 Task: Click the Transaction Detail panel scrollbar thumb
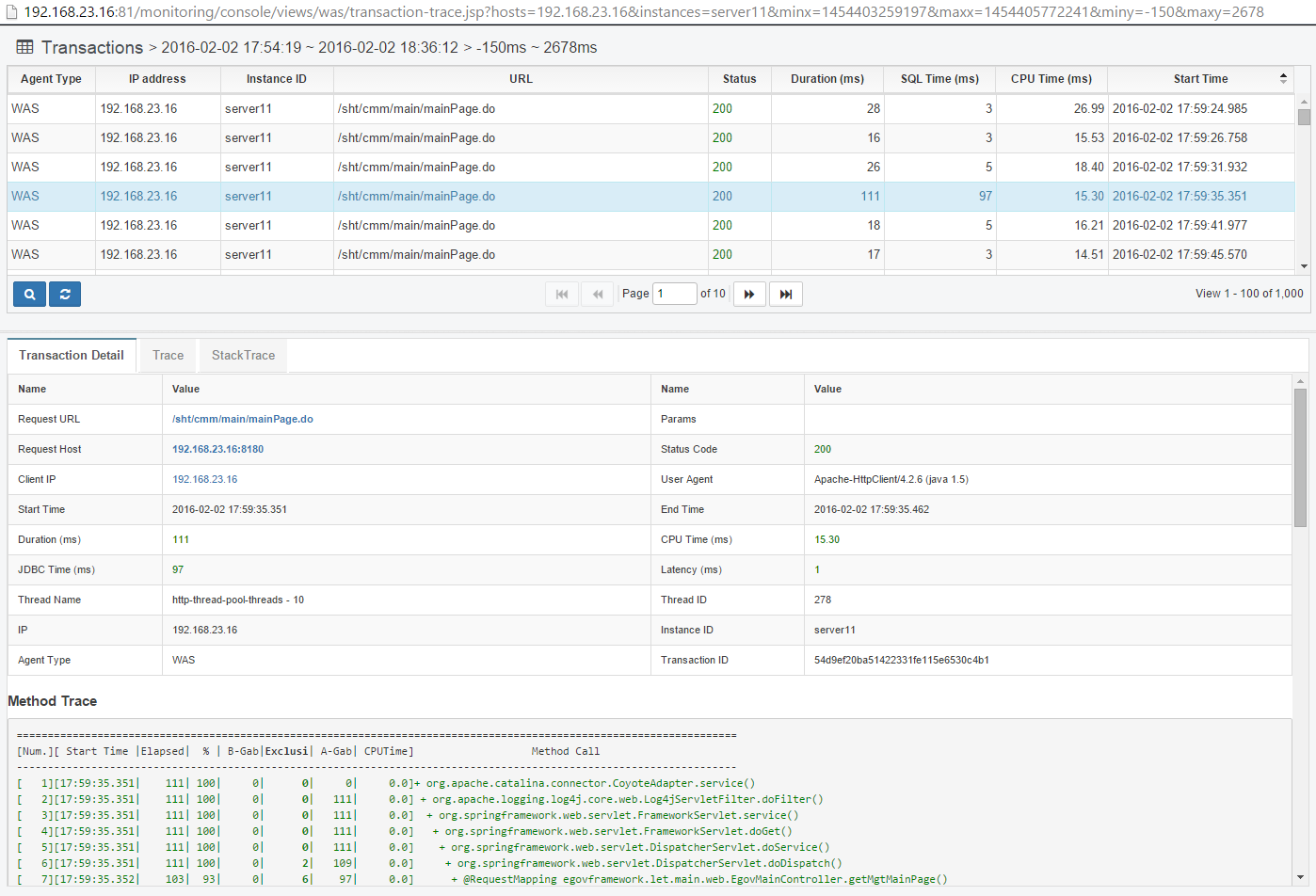[x=1300, y=456]
